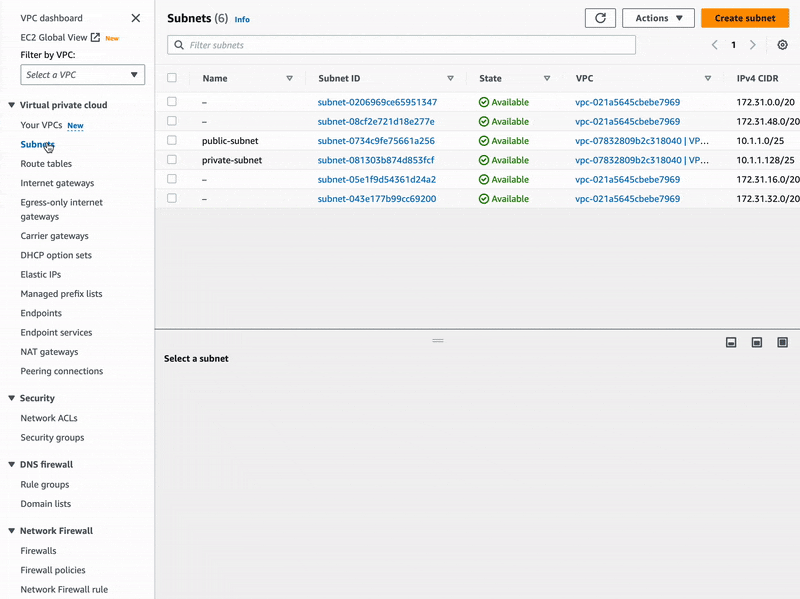The image size is (800, 599).
Task: Go to previous page of subnets
Action: click(x=715, y=45)
